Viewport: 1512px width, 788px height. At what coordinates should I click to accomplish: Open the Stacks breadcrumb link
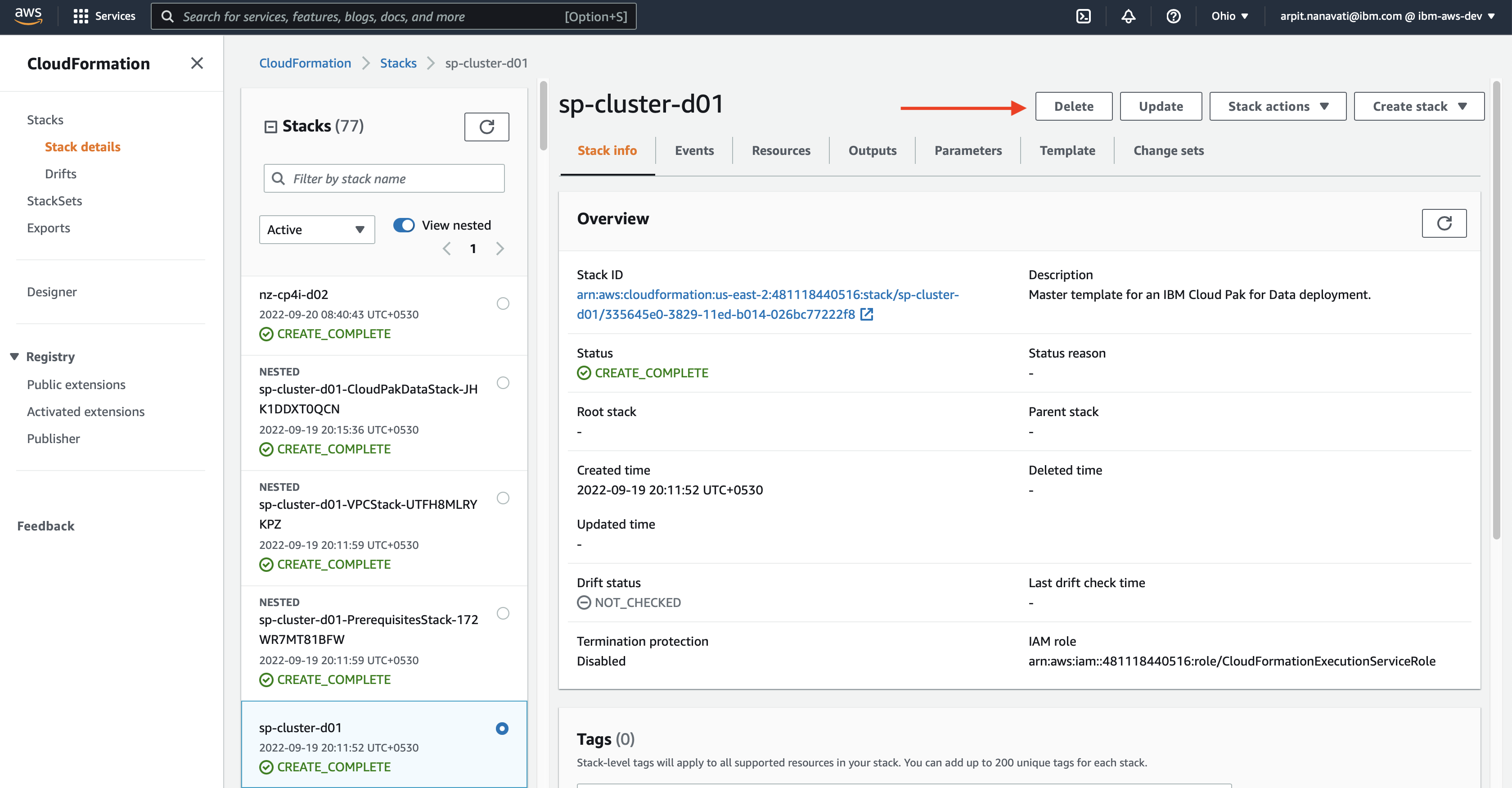398,63
